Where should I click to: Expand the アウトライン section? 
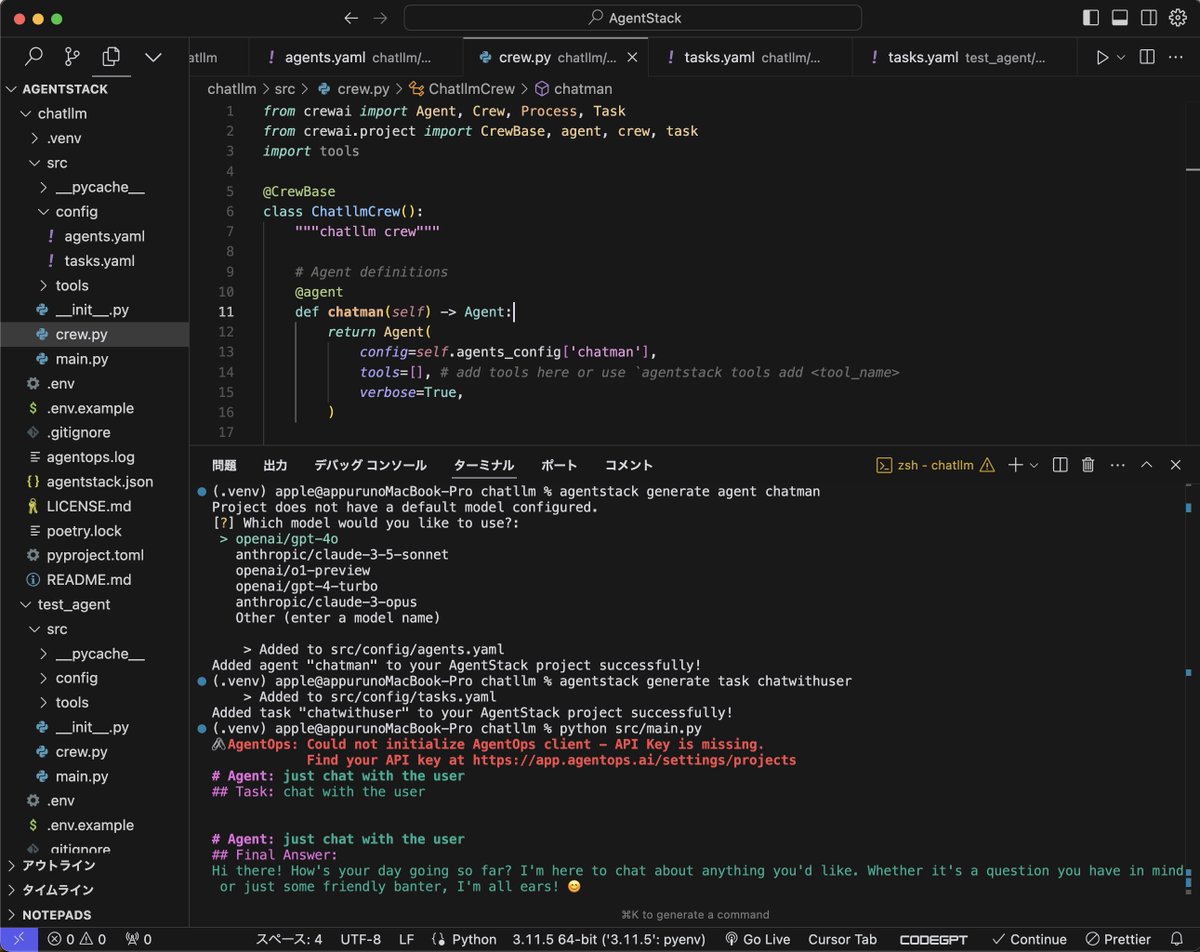point(58,866)
